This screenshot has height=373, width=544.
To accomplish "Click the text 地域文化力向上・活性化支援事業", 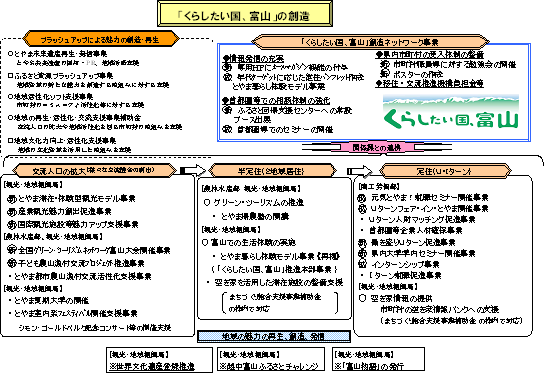I will pos(65,141).
